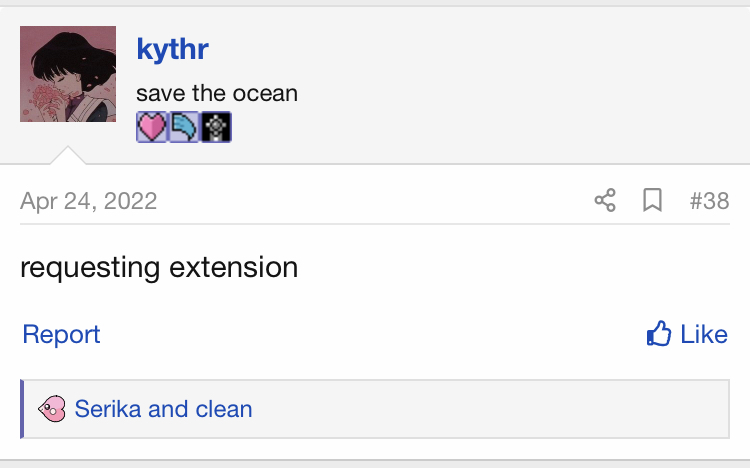750x468 pixels.
Task: Click the pink heart reaction emoji
Action: pyautogui.click(x=52, y=409)
